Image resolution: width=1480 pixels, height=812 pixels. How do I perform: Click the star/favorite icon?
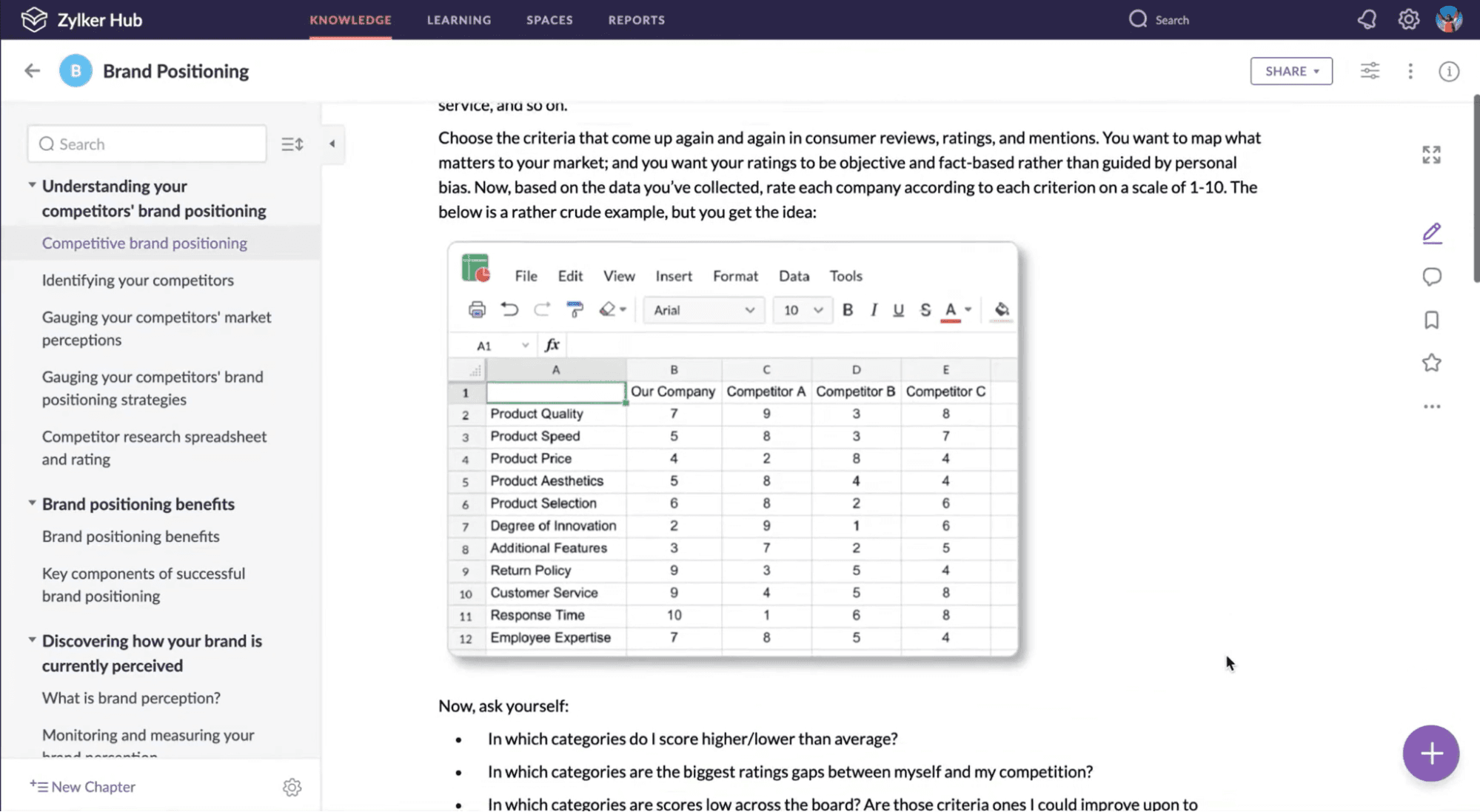click(1432, 362)
